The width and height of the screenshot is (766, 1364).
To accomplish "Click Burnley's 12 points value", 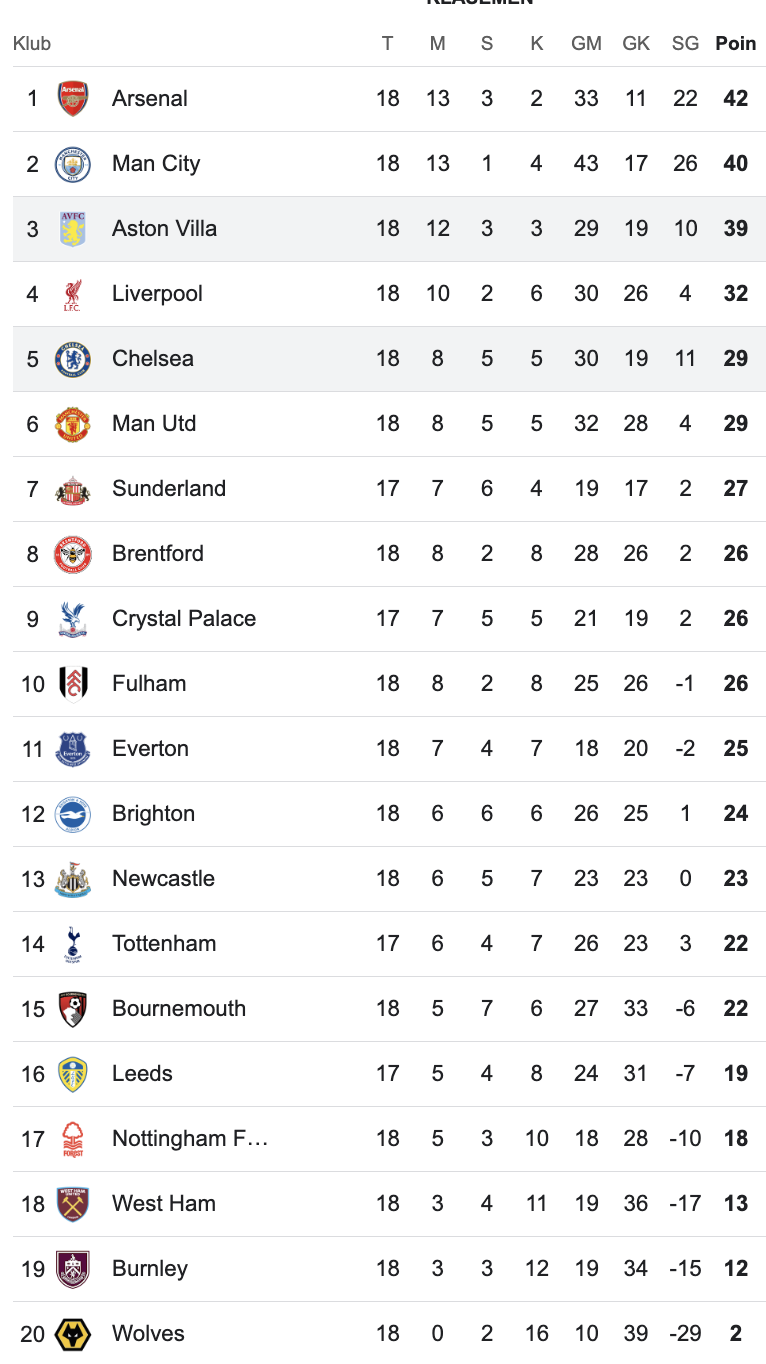I will point(736,1269).
